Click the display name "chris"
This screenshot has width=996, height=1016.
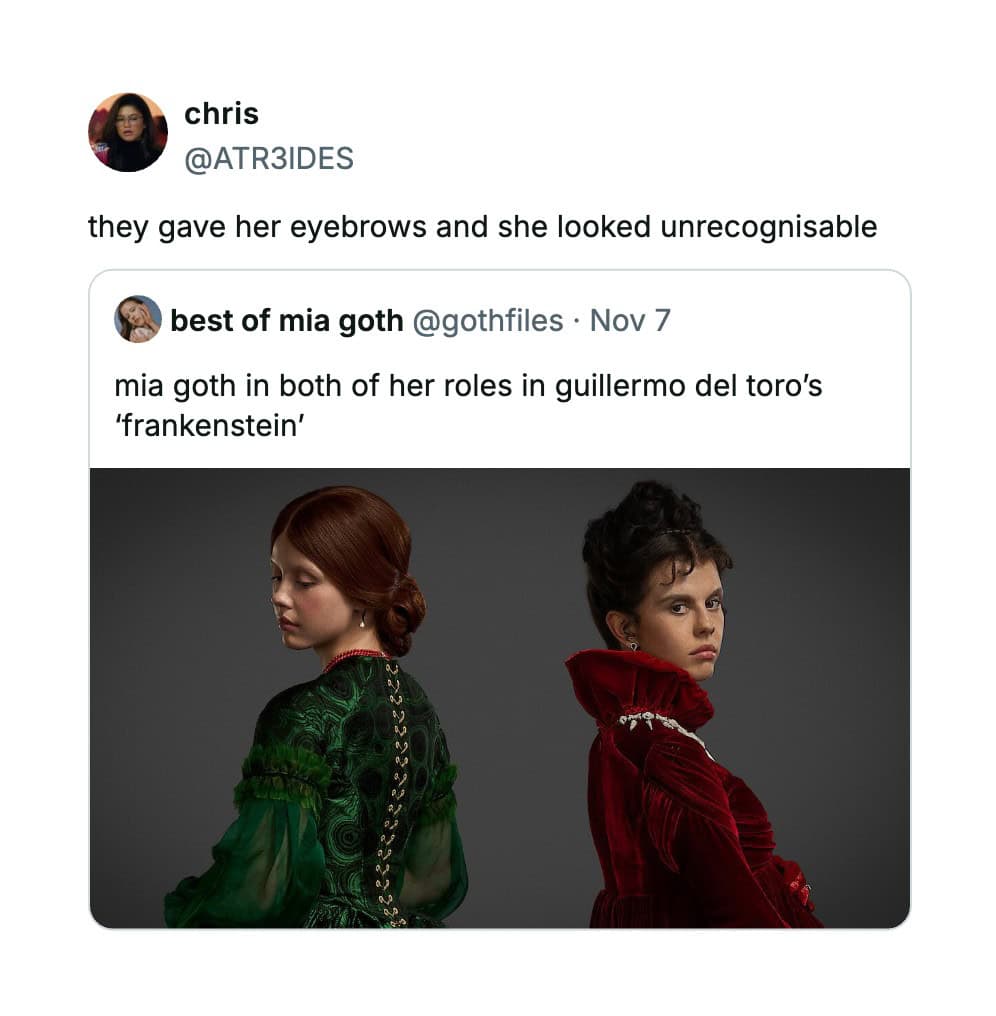click(x=222, y=114)
